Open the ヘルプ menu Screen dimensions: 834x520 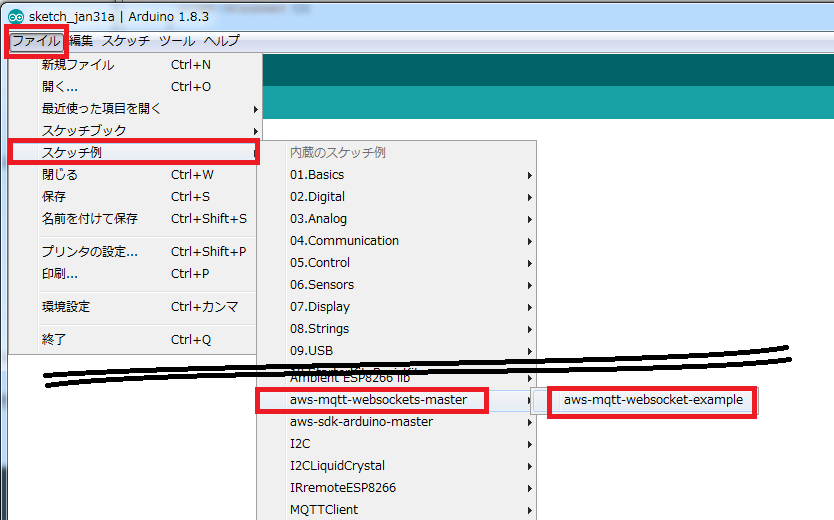point(221,41)
